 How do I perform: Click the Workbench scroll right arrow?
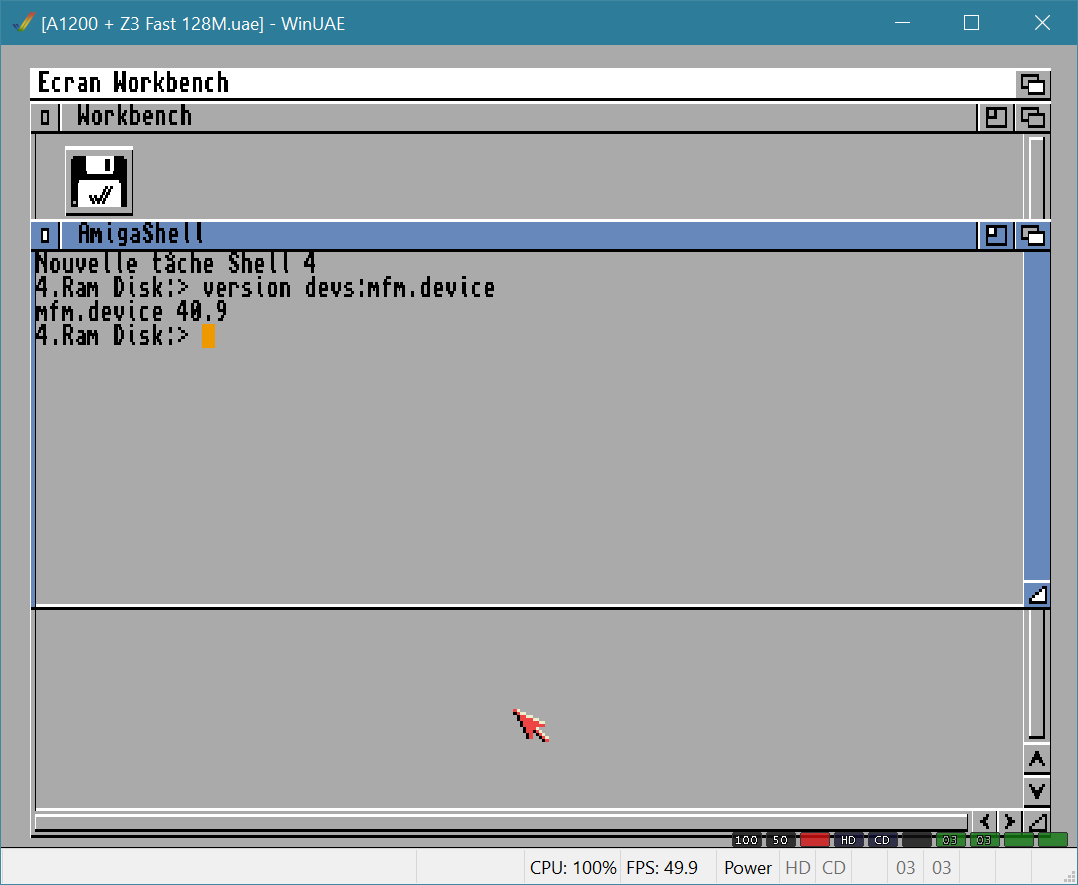tap(1009, 822)
